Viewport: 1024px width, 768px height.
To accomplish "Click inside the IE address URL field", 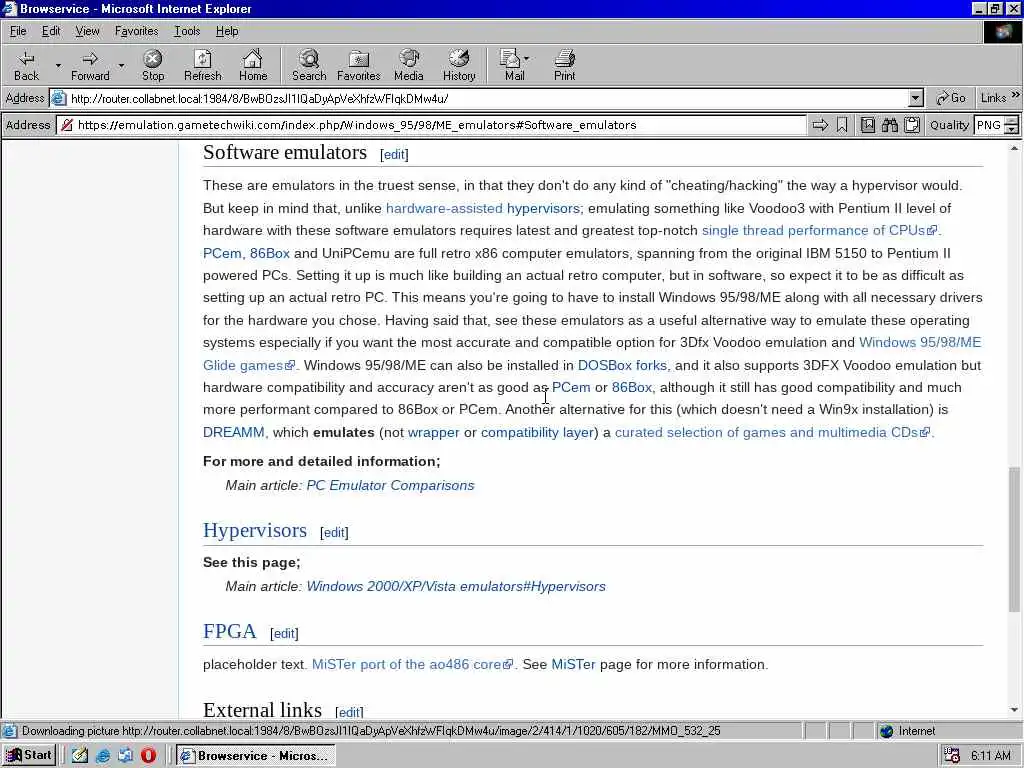I will 487,99.
